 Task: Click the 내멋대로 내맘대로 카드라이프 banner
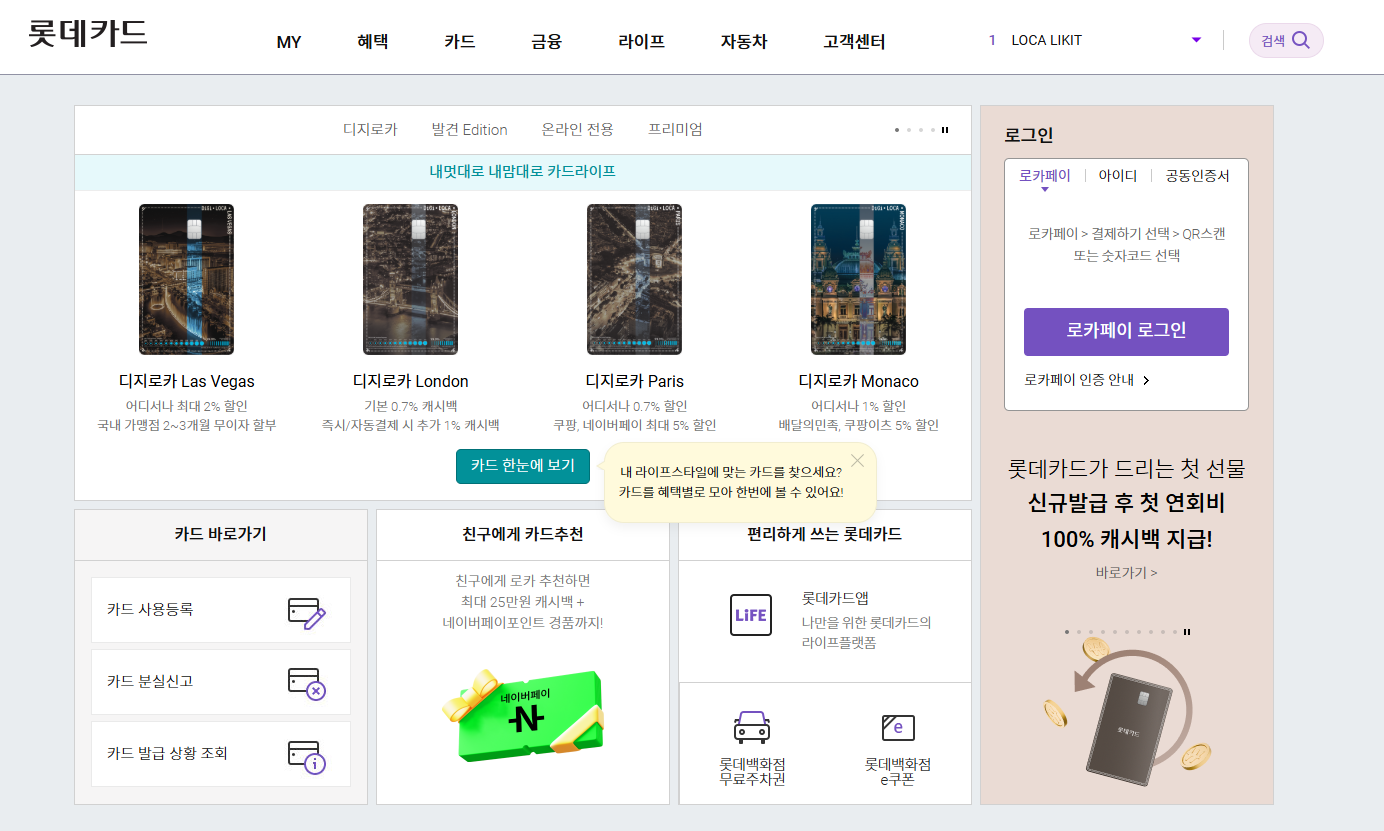[523, 172]
